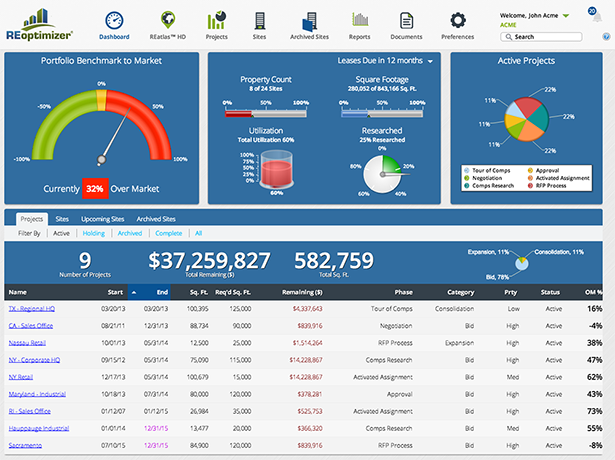Sort by Req'd Sq. Ft. column

(233, 292)
